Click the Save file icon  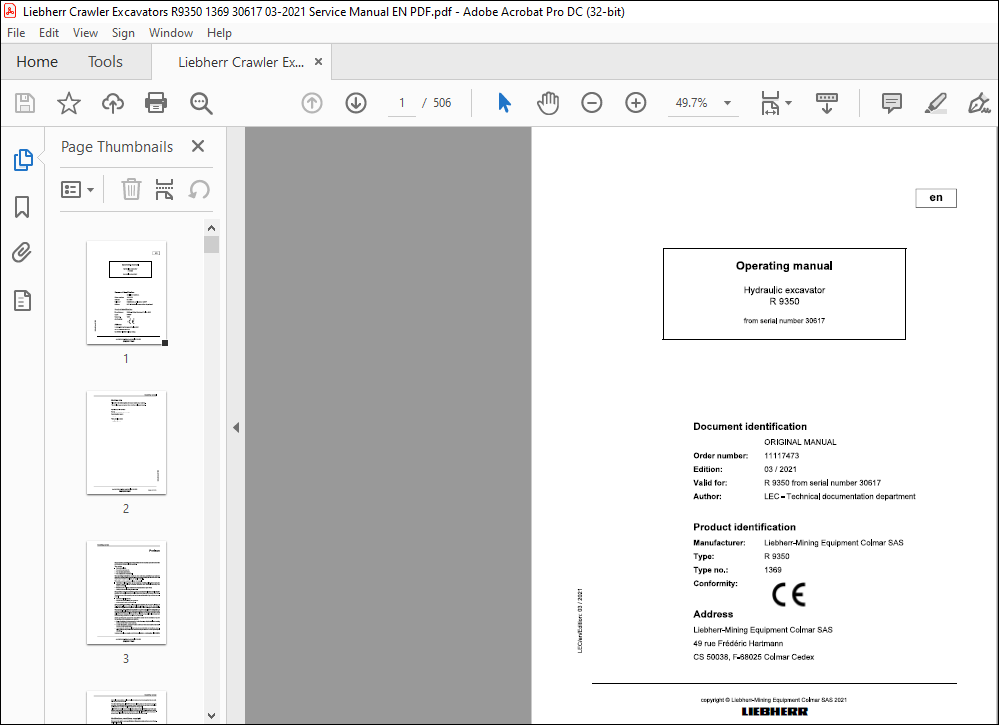25,103
